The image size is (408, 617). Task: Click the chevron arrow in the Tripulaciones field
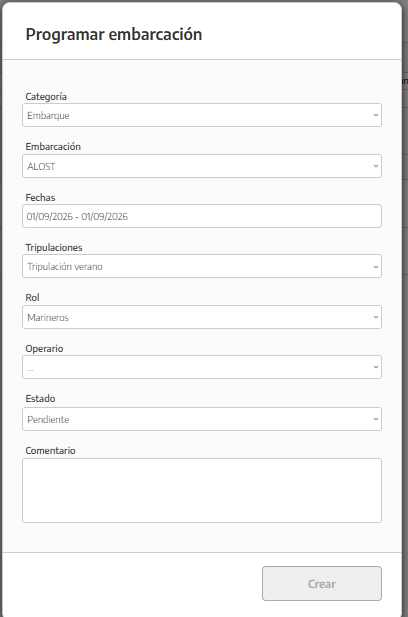coord(375,266)
